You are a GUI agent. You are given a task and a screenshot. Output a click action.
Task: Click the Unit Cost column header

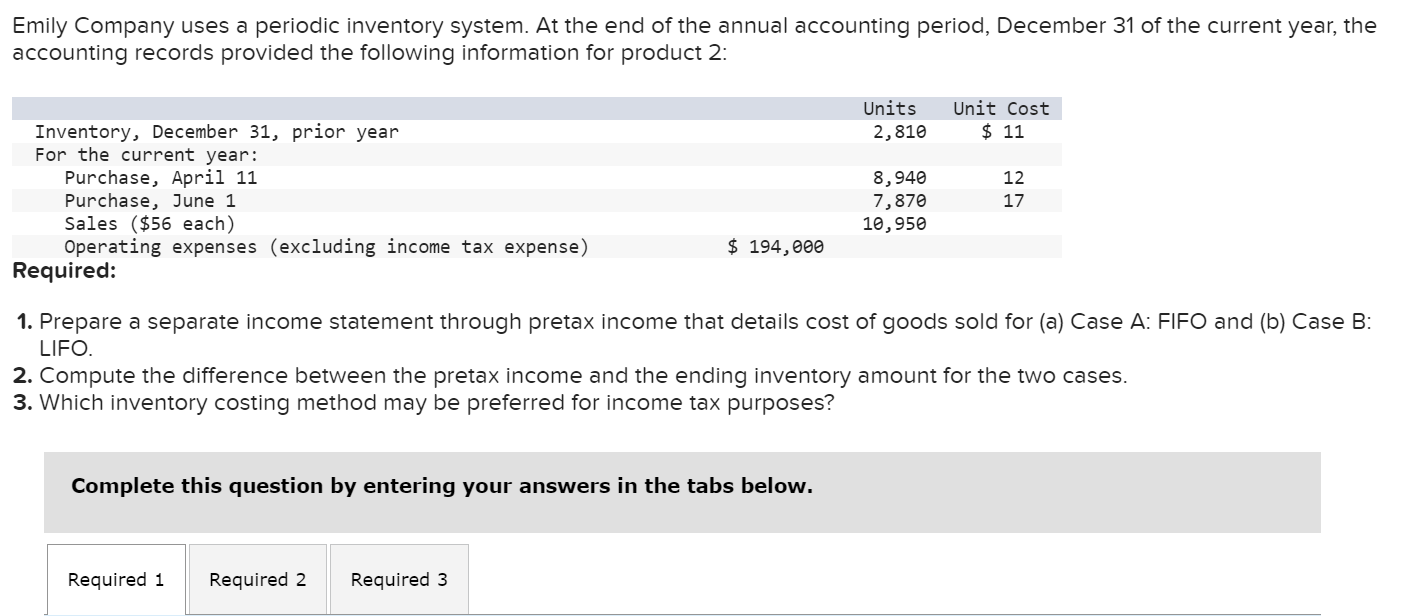(x=1000, y=108)
